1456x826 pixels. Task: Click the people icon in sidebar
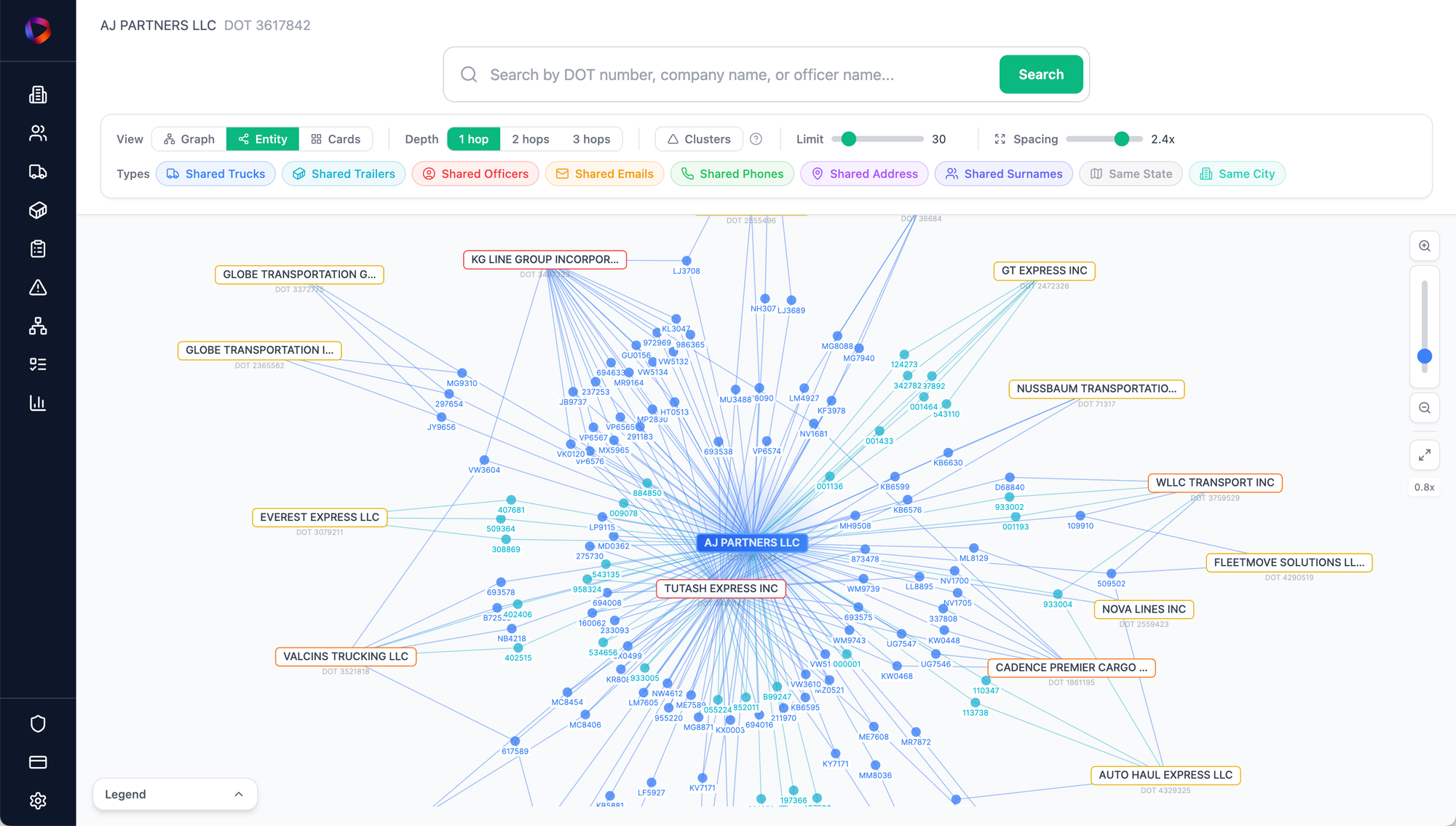(38, 133)
